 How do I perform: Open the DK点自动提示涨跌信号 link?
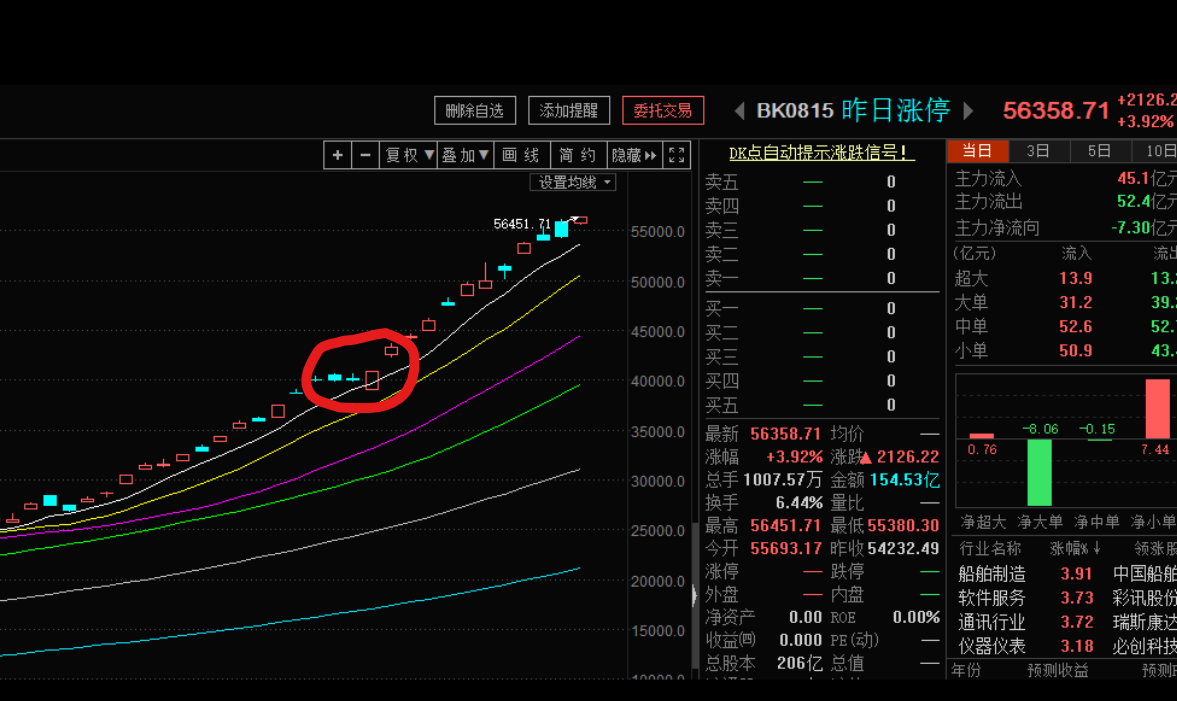(x=821, y=153)
